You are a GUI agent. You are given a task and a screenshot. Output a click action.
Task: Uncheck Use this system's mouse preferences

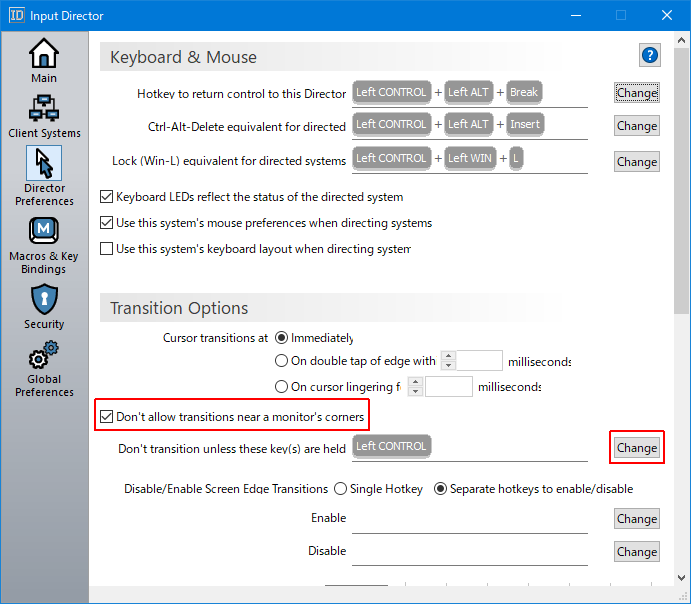click(108, 223)
